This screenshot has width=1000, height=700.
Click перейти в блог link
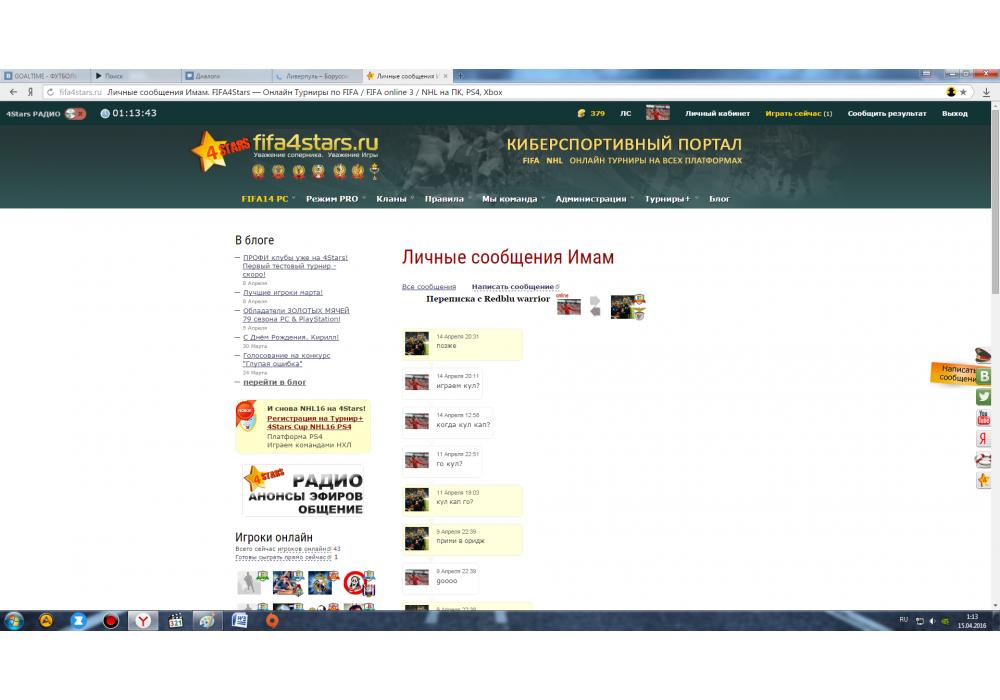click(x=274, y=382)
